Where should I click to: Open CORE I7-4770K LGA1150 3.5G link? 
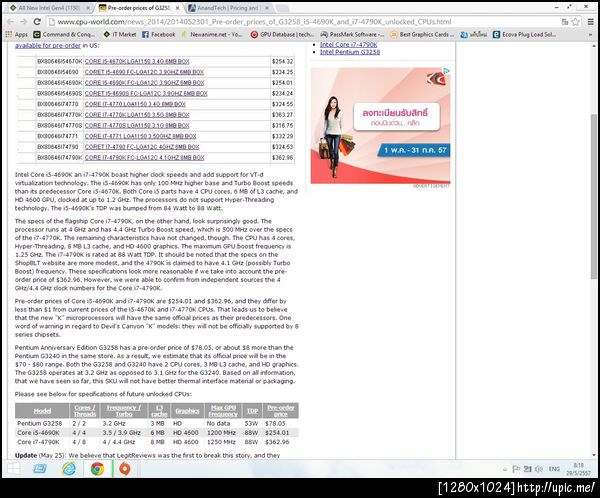137,115
